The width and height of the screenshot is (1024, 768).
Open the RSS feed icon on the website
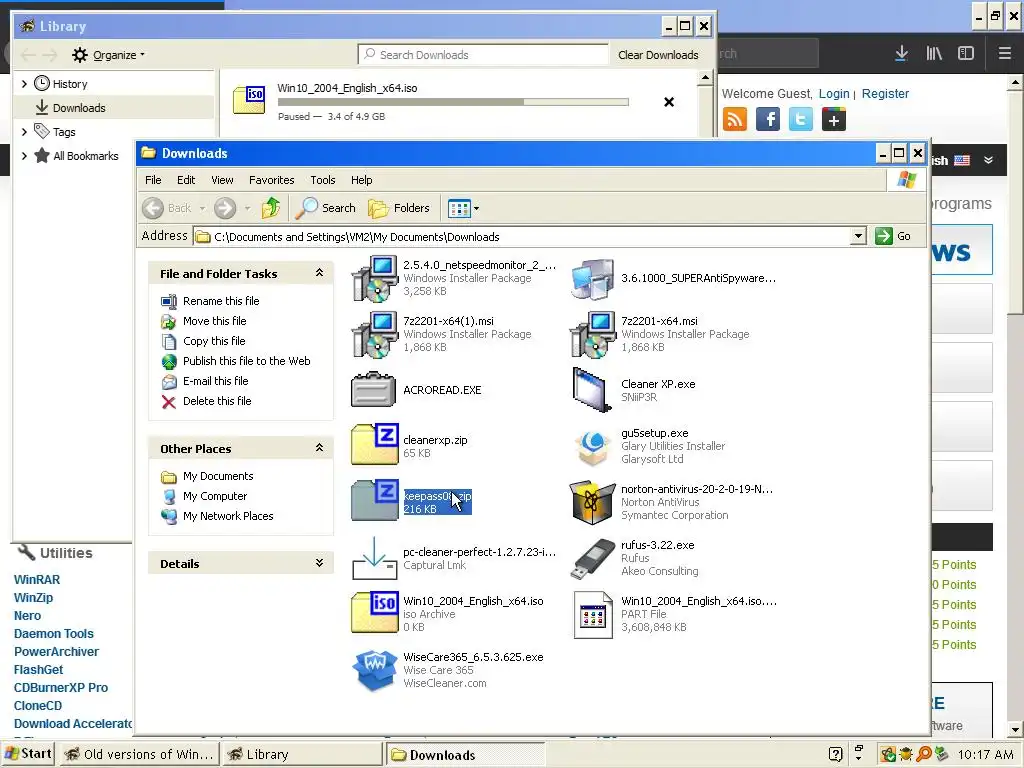coord(735,120)
